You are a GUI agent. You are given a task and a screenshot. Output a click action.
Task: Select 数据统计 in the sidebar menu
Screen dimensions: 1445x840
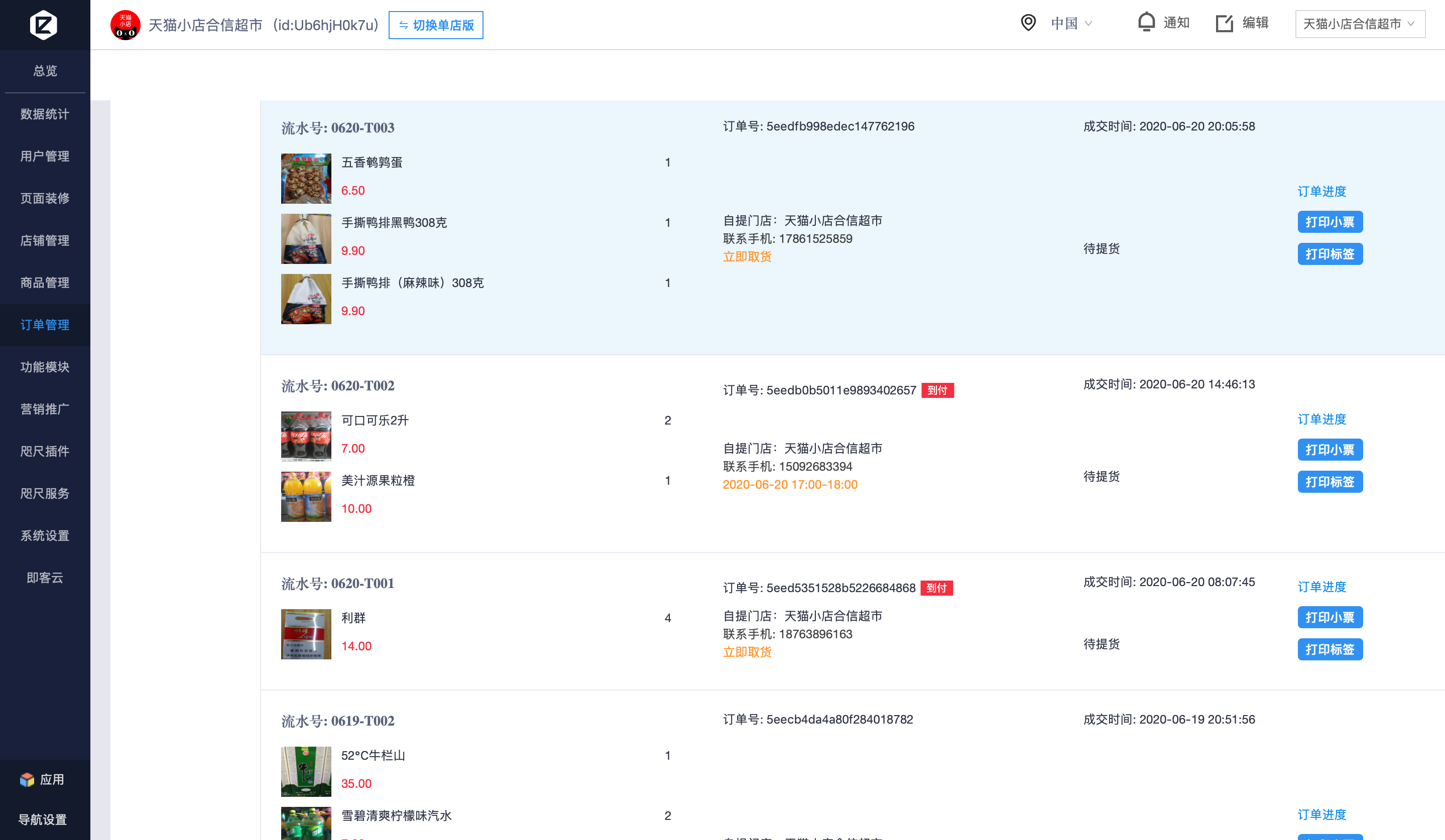click(45, 114)
